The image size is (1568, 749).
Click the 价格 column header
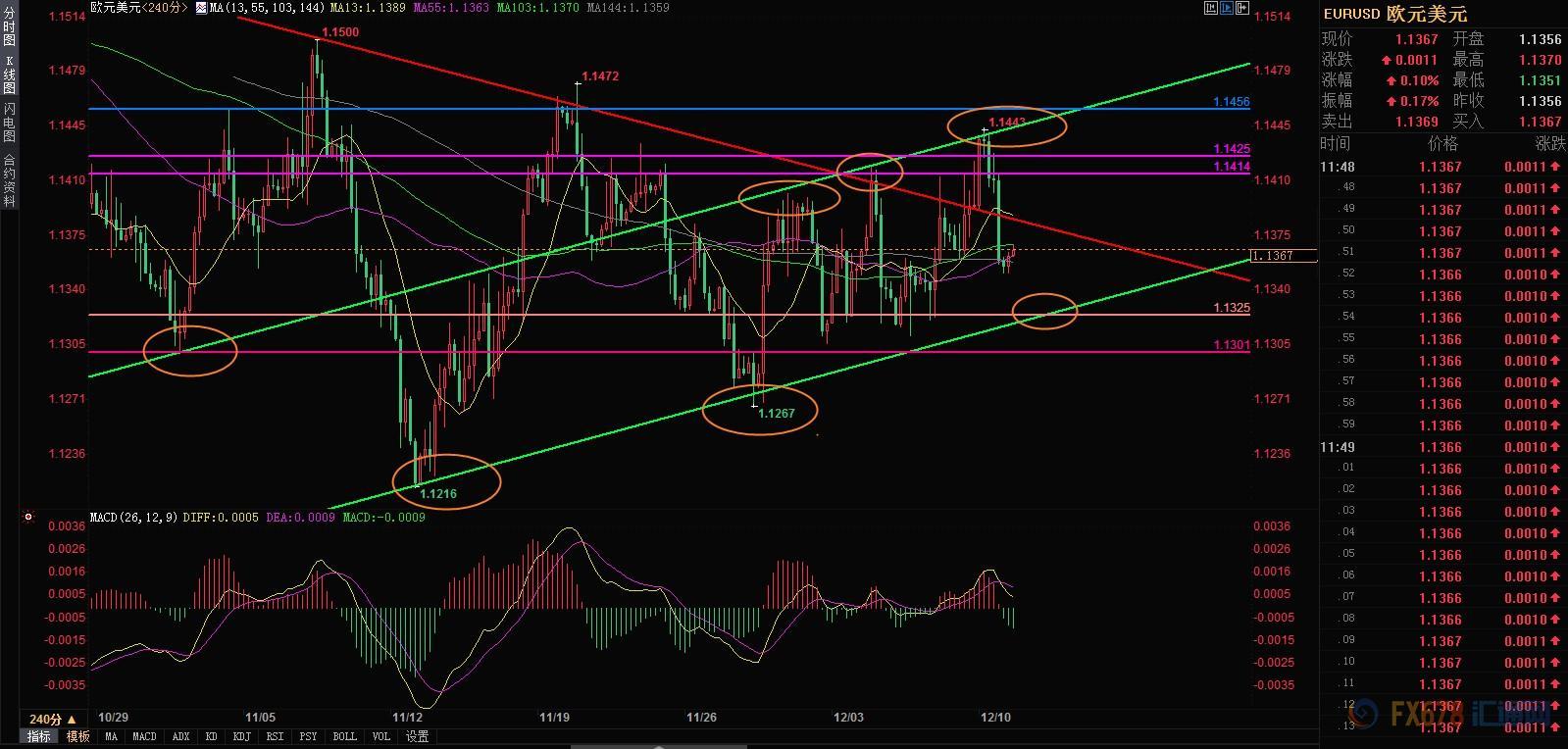(1442, 143)
